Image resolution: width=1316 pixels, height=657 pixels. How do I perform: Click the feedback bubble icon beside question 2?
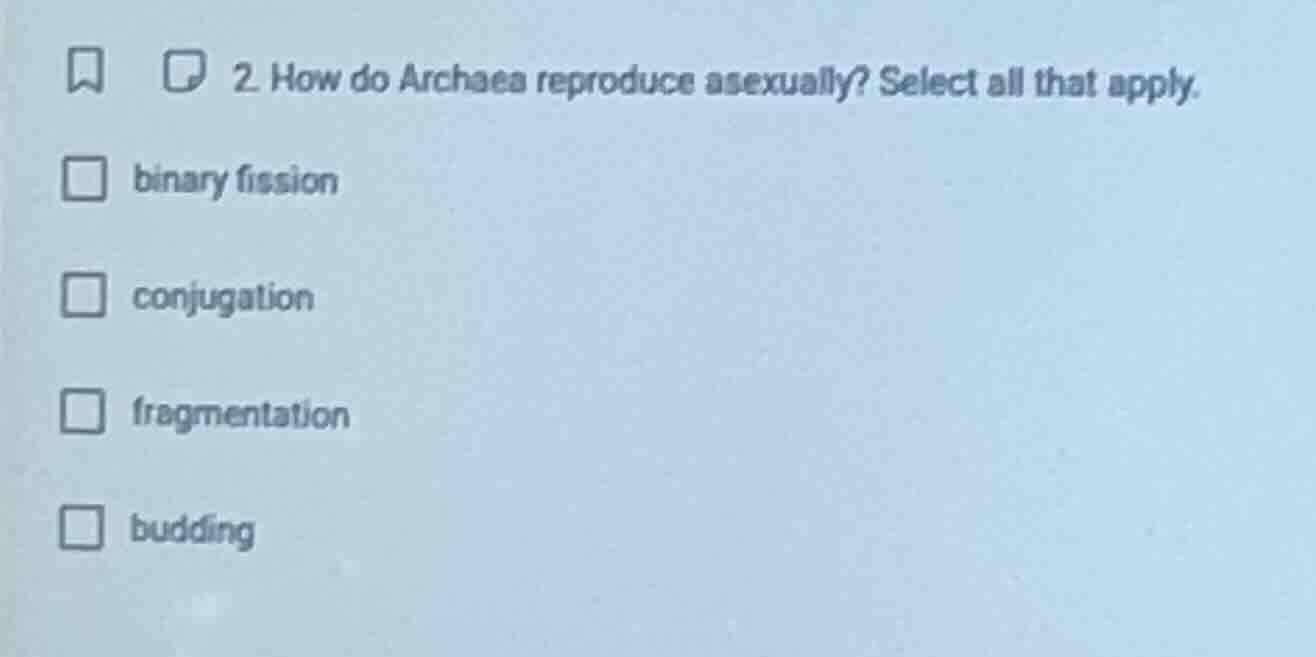pos(184,71)
